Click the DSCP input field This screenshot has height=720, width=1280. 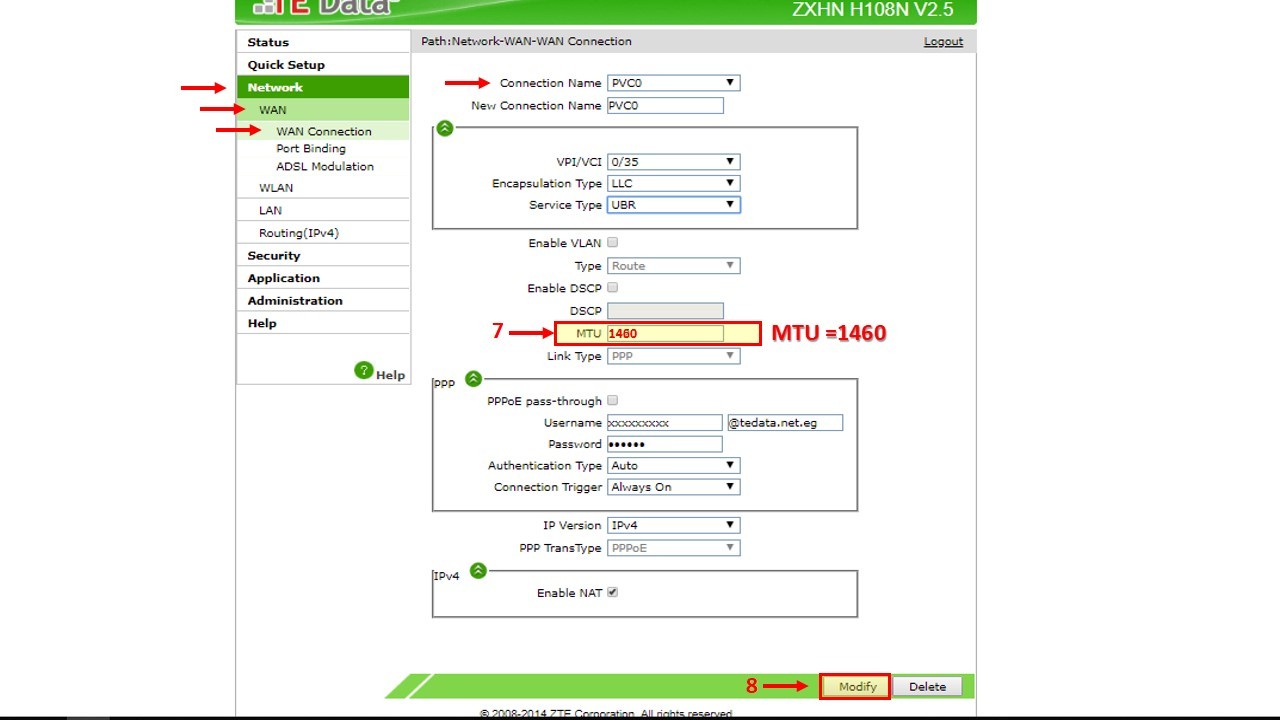tap(665, 311)
